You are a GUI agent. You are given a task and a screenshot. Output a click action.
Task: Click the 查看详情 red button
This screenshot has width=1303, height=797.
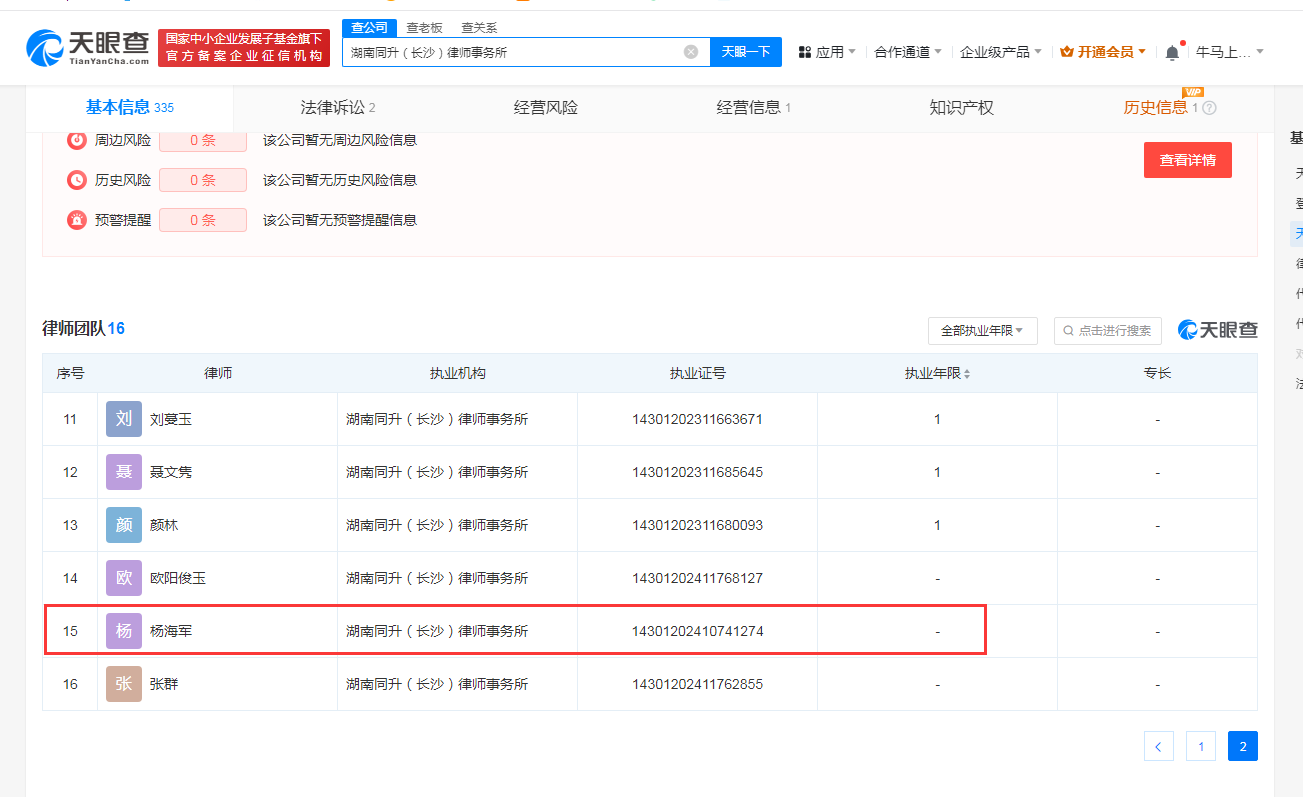tap(1188, 160)
